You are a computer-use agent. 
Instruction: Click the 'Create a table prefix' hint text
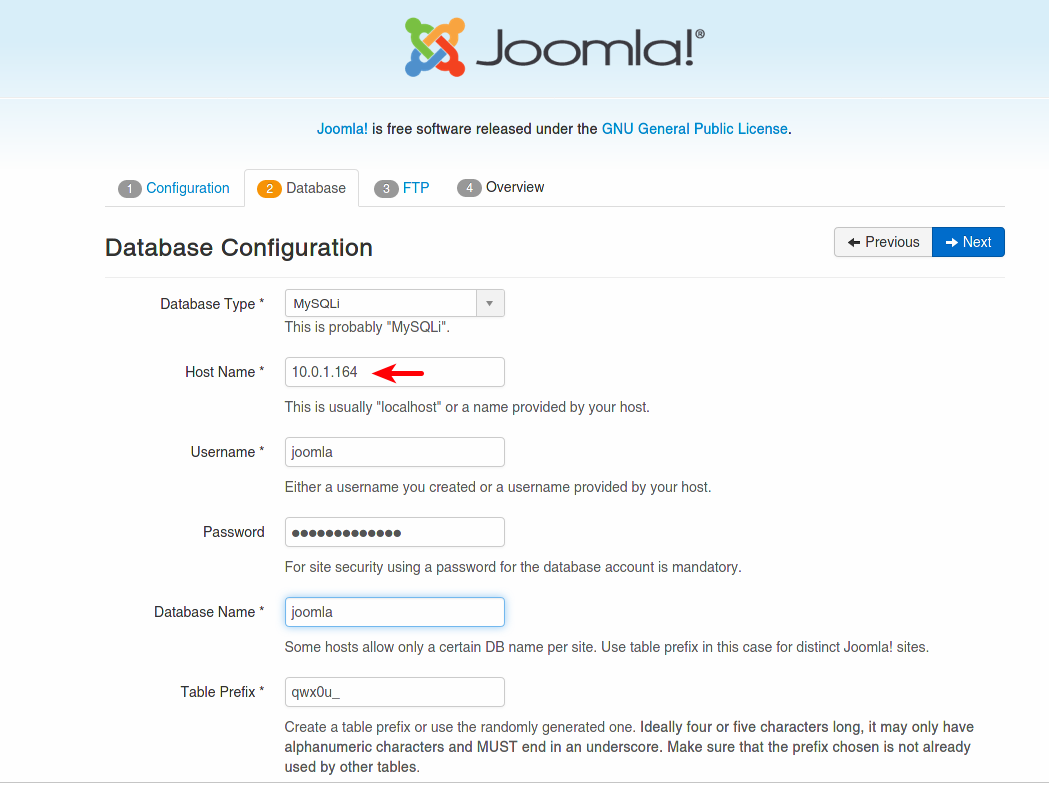[629, 747]
